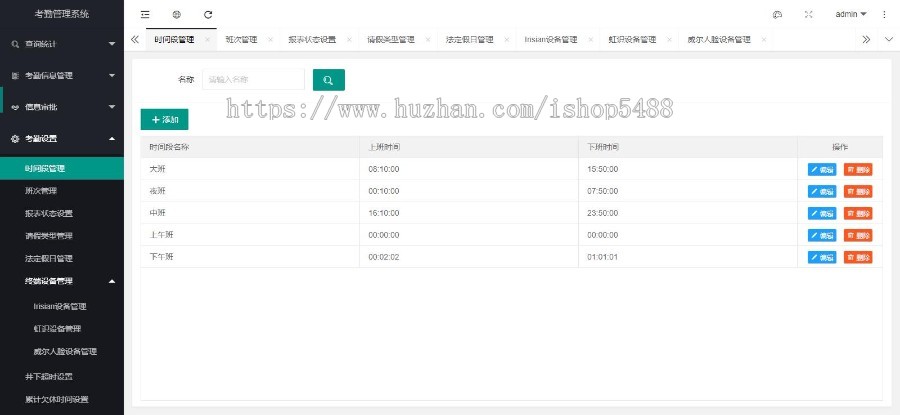Edit the 下午班 row
900x415 pixels.
pos(822,257)
